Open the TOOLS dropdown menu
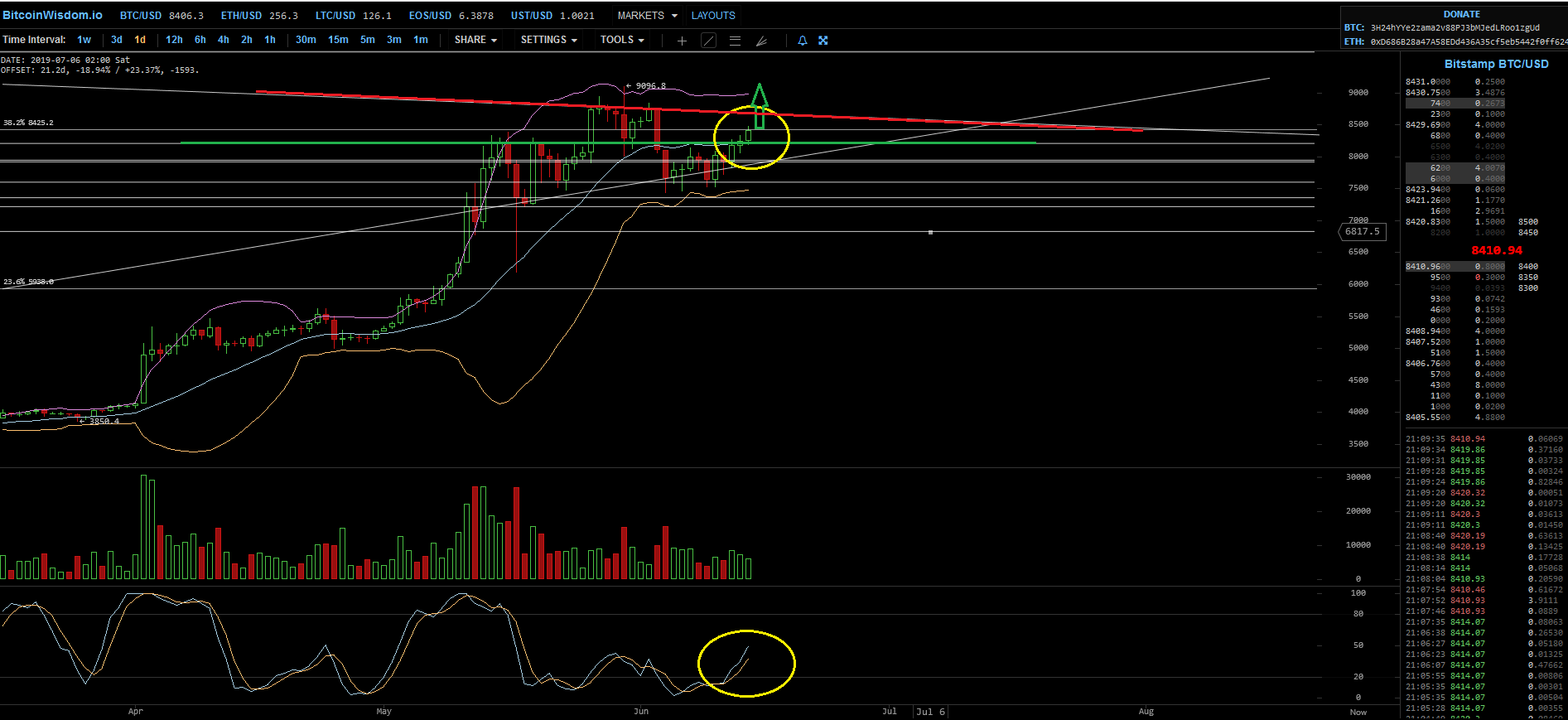 click(x=622, y=40)
